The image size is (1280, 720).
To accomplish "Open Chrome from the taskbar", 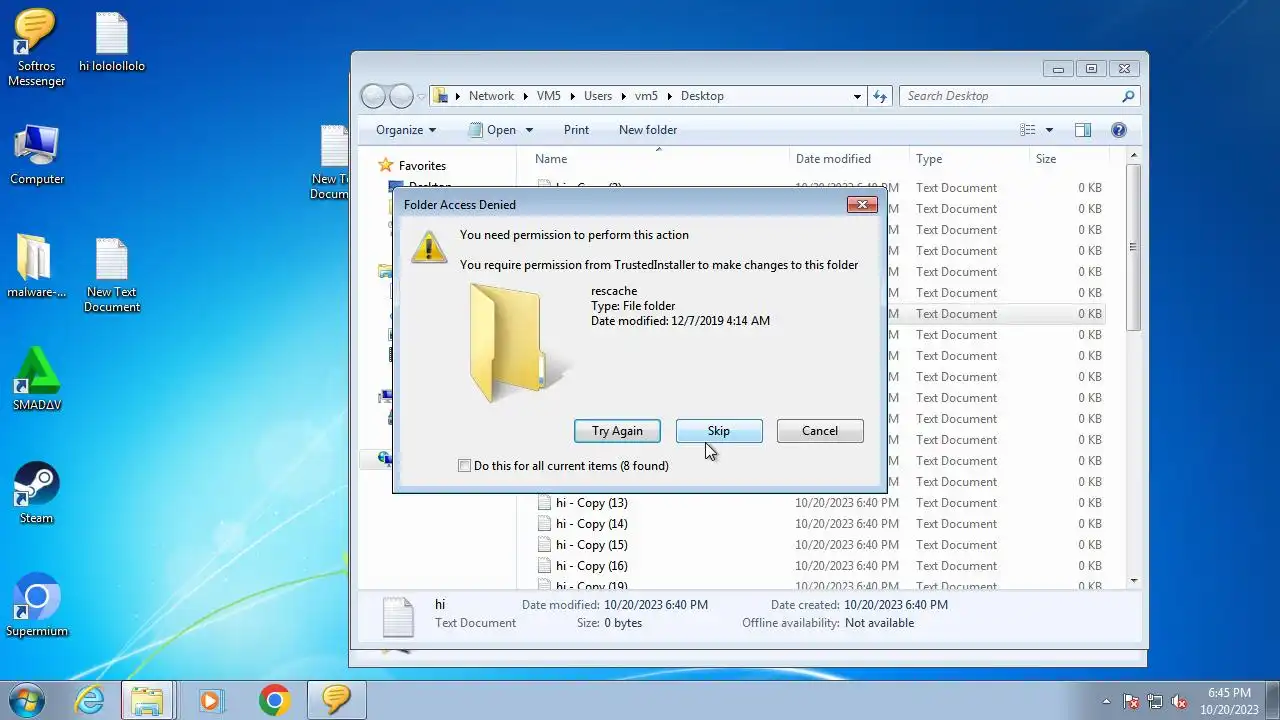I will point(274,699).
